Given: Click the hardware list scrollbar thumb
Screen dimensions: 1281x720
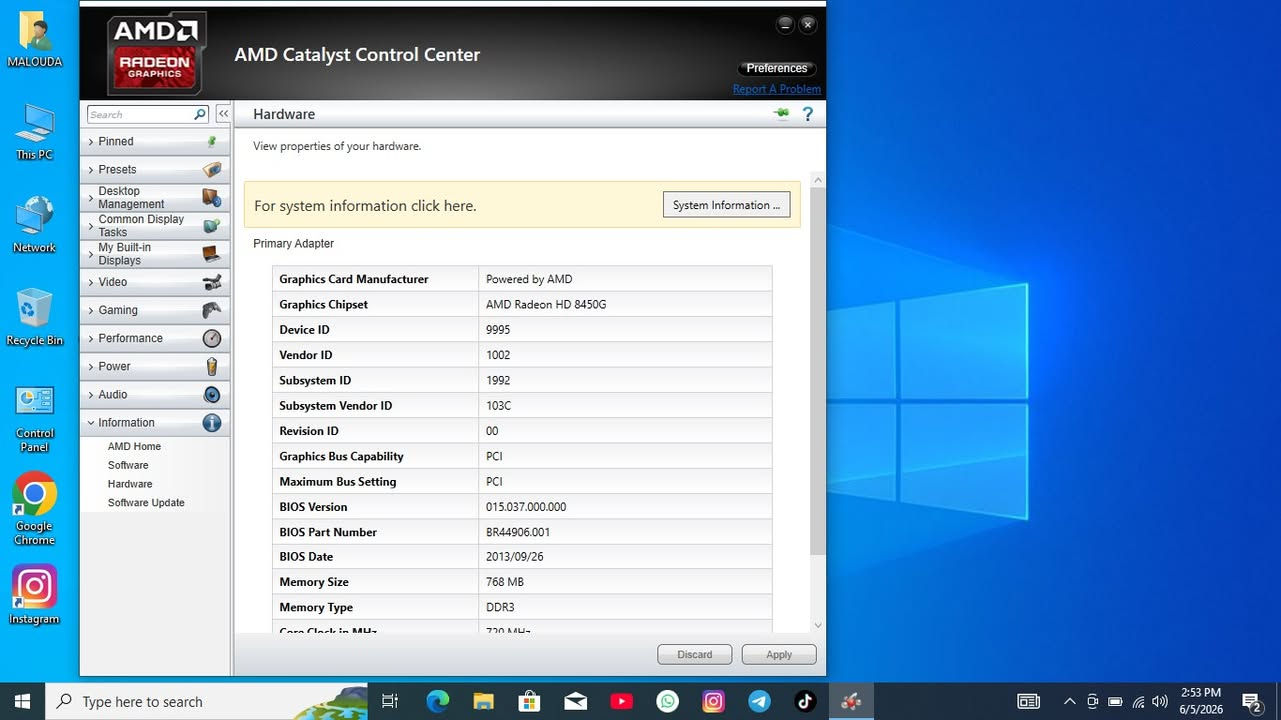Looking at the screenshot, I should 818,370.
